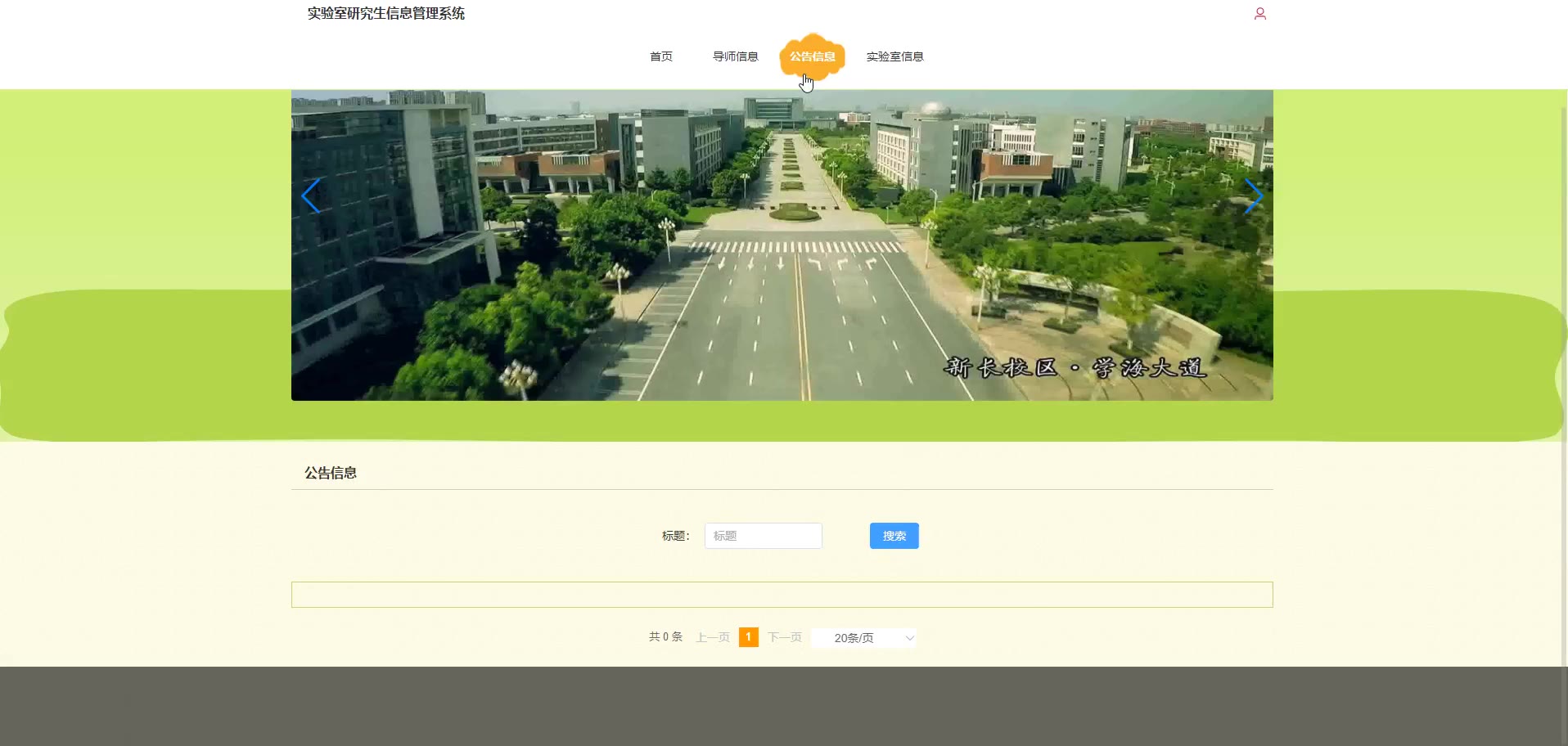Open the 实验室信息 page
The width and height of the screenshot is (1568, 746).
pyautogui.click(x=895, y=56)
